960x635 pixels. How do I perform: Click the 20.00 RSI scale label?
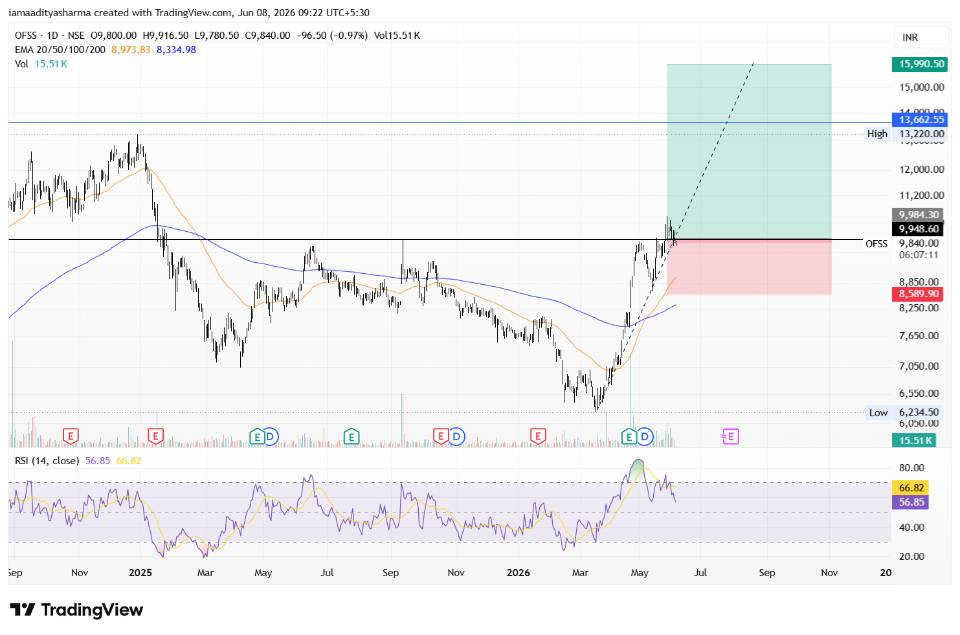[912, 557]
